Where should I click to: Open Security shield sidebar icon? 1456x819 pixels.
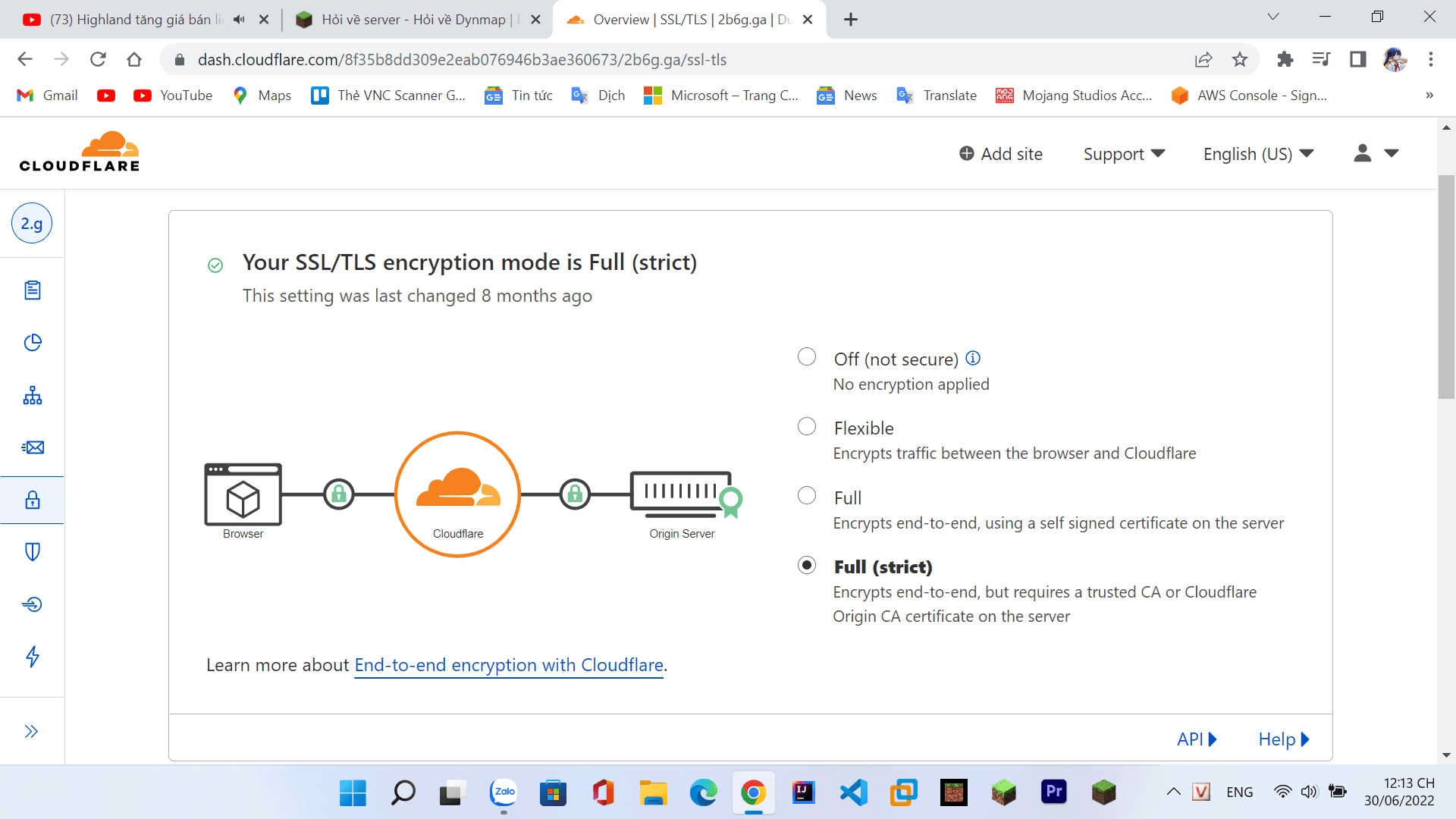pyautogui.click(x=32, y=552)
